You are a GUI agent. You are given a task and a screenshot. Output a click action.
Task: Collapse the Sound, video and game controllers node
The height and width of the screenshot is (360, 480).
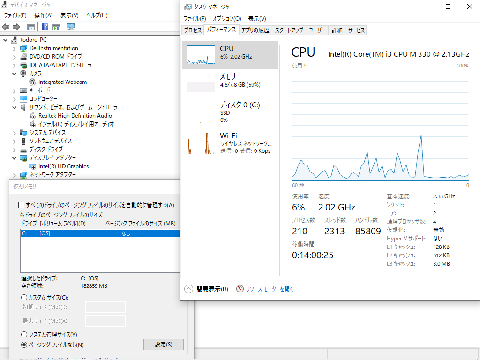[14, 107]
